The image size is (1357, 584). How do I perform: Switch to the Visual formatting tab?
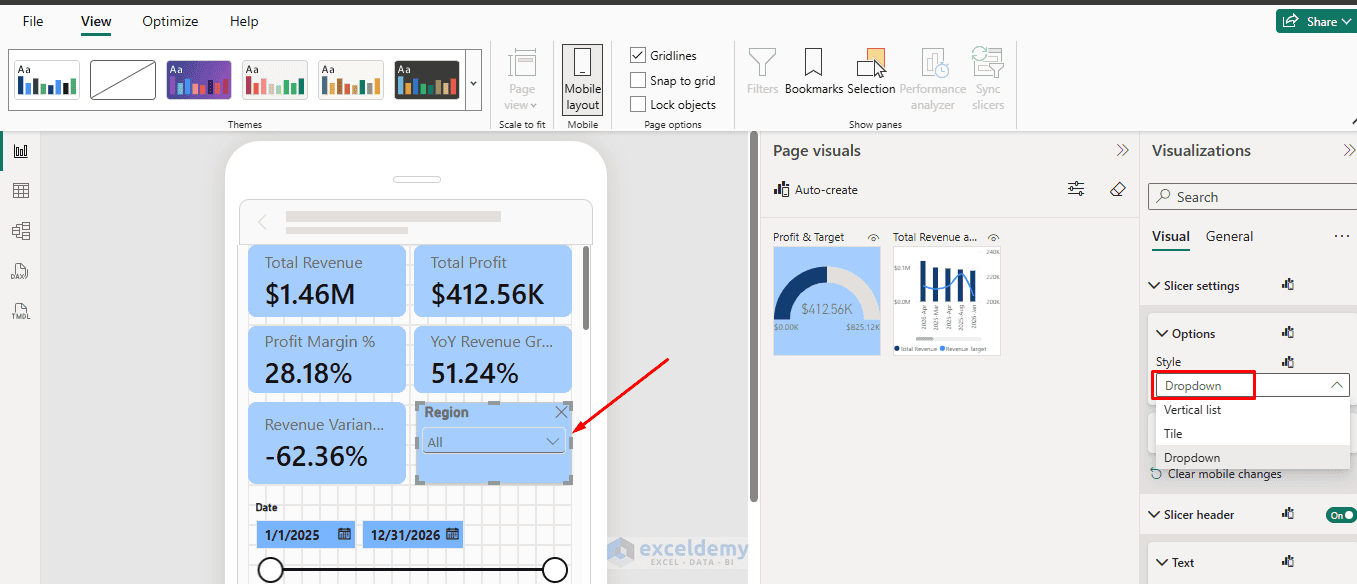pyautogui.click(x=1171, y=237)
